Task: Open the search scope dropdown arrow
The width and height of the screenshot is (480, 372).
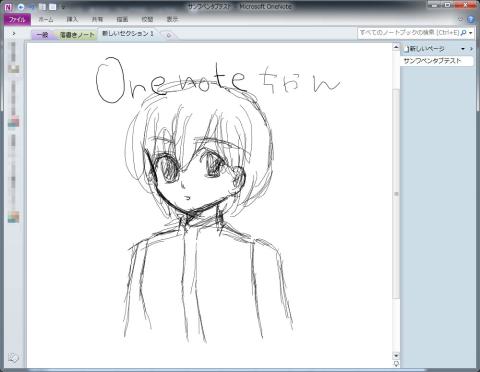Action: coord(471,33)
